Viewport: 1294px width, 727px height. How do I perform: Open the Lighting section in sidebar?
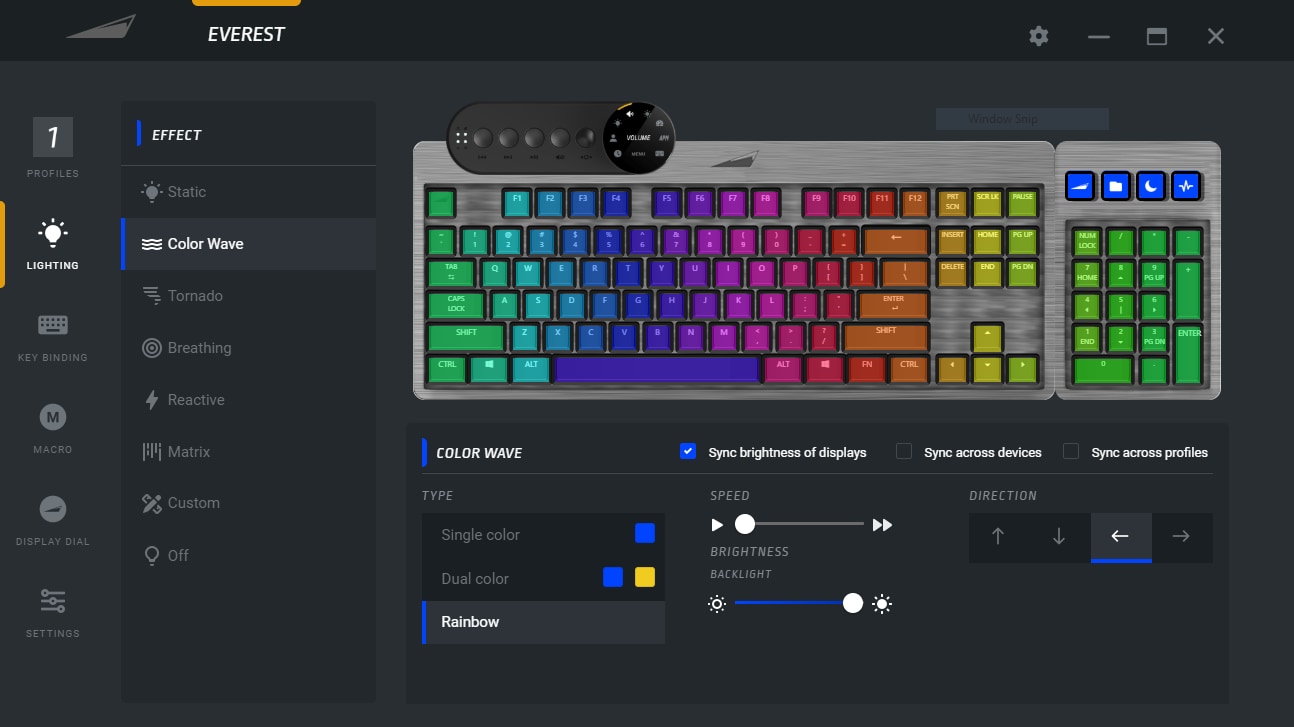click(52, 245)
